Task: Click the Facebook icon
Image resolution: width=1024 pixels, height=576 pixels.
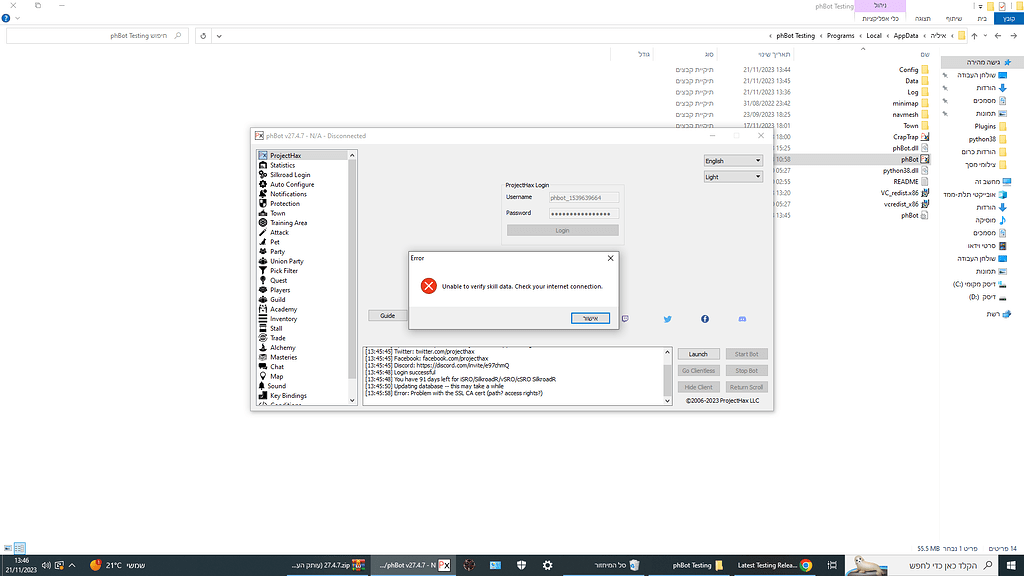Action: (x=705, y=319)
